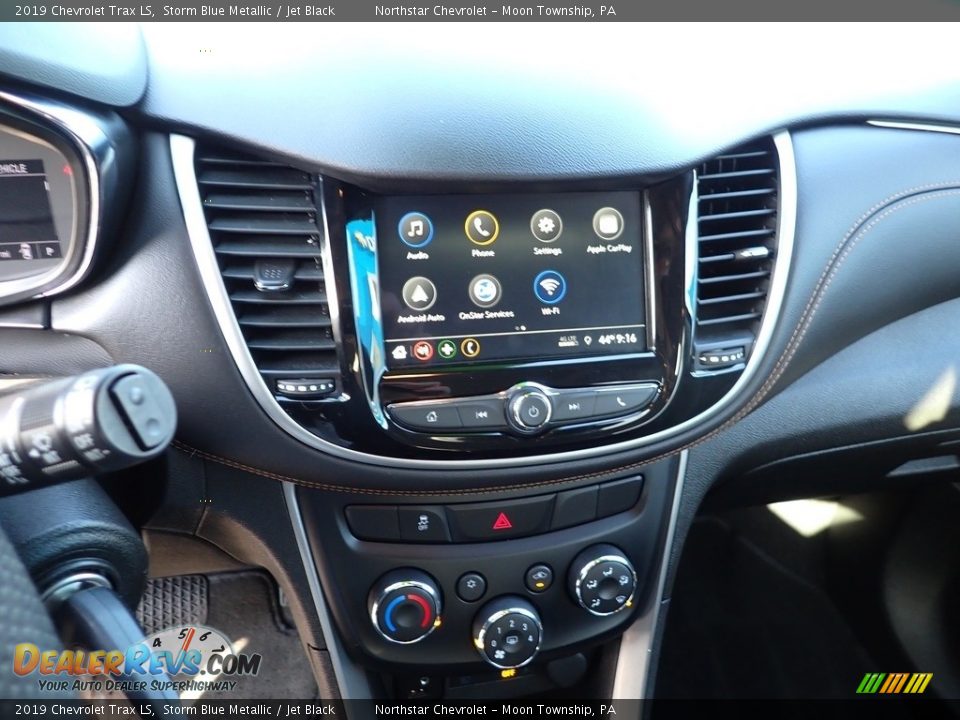Tap the 9:16 clock on screen
Screen dimensions: 960x720
pyautogui.click(x=626, y=338)
